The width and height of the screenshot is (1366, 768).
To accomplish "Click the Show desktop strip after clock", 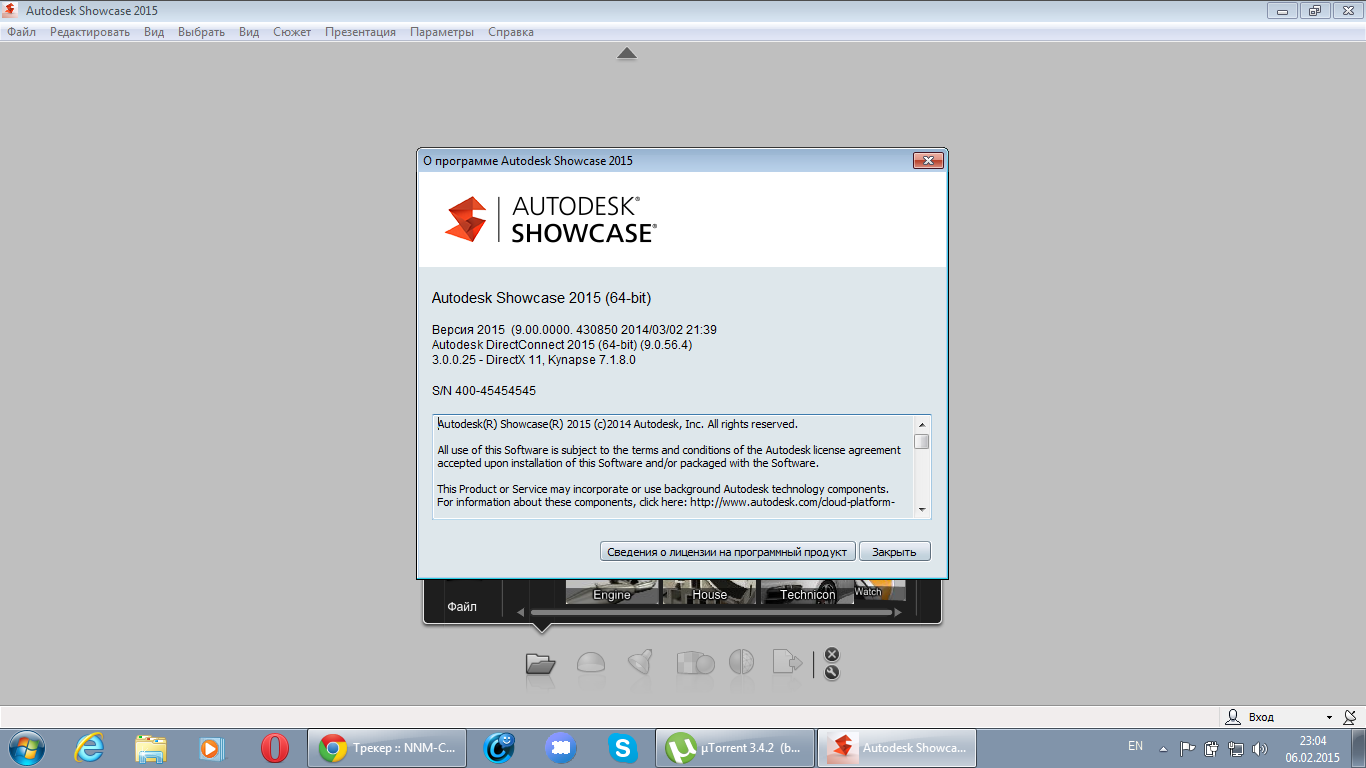I will (1359, 748).
